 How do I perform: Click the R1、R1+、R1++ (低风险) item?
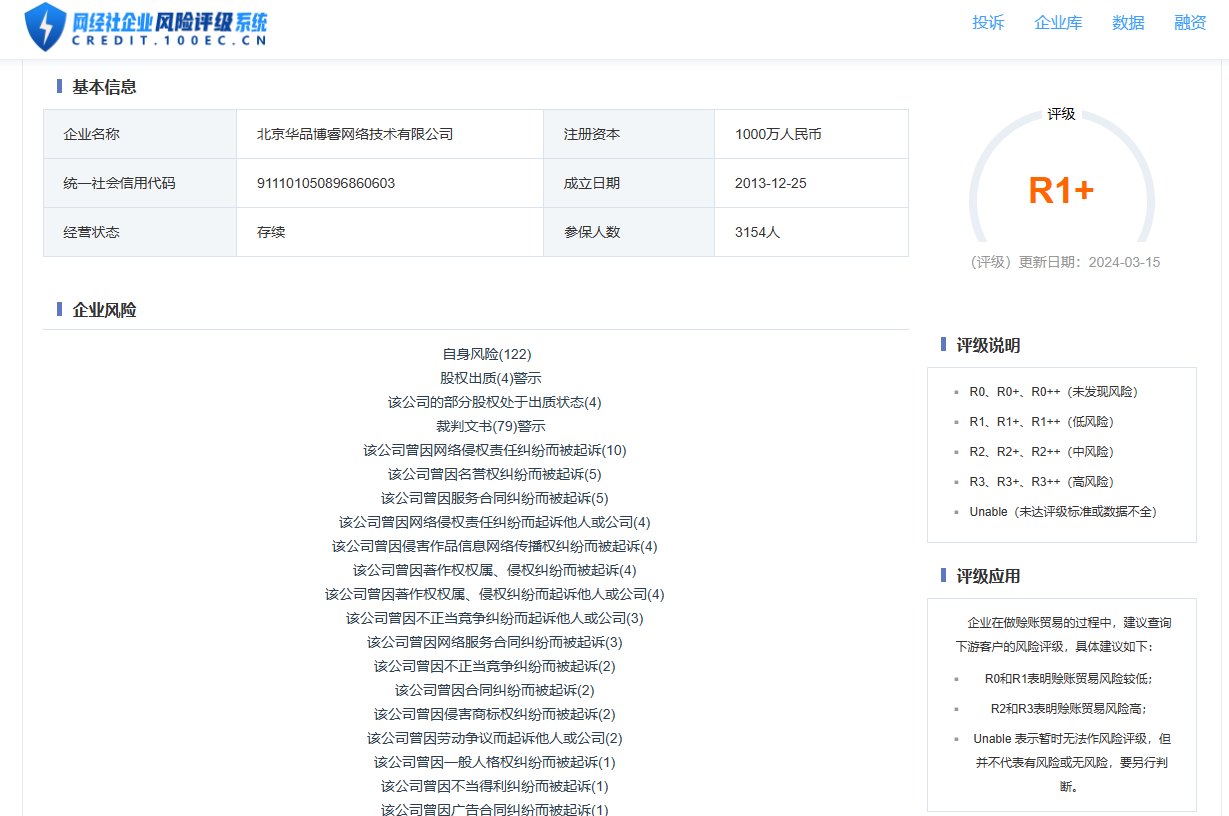(x=1041, y=422)
